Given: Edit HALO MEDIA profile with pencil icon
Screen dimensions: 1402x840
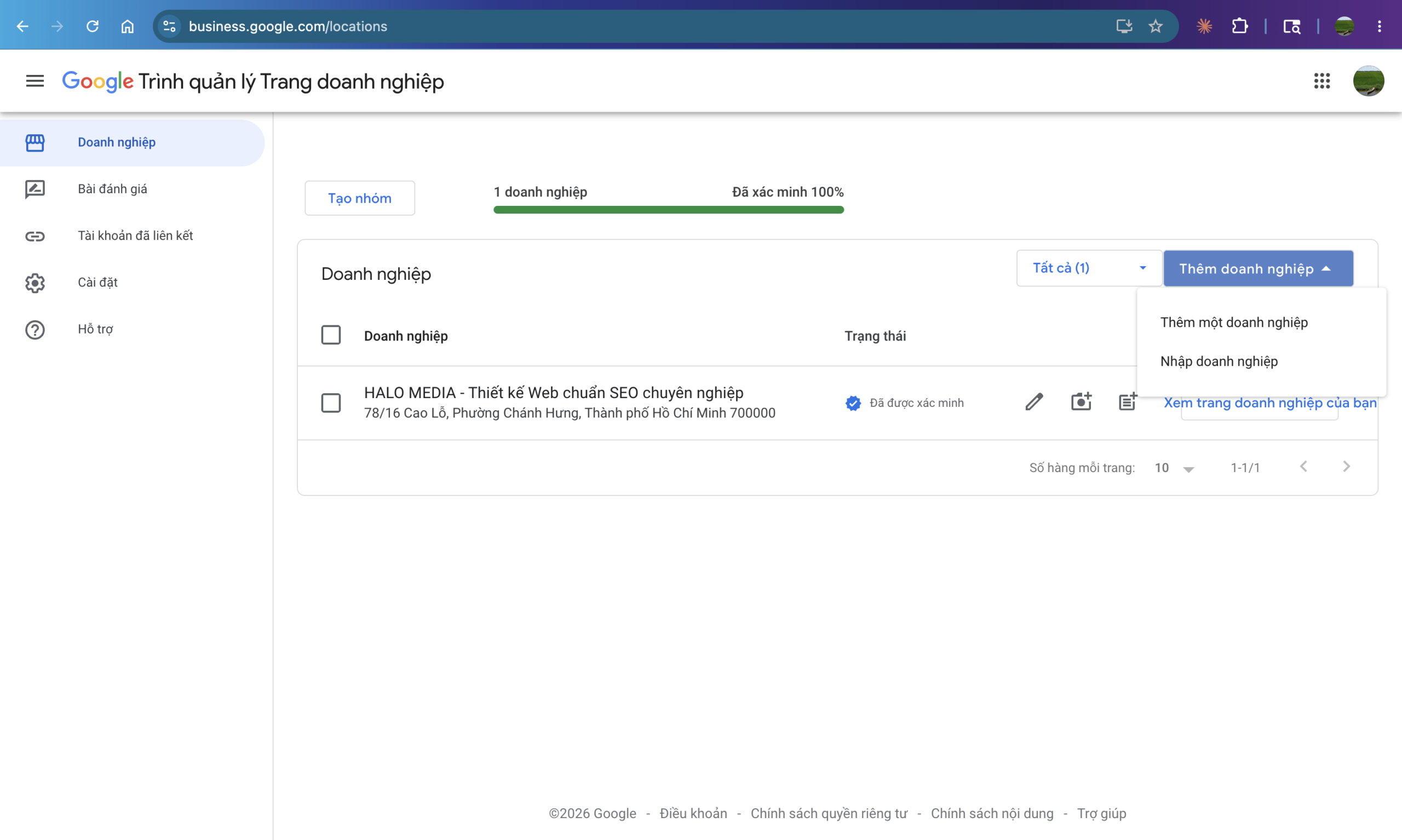Looking at the screenshot, I should pos(1034,402).
